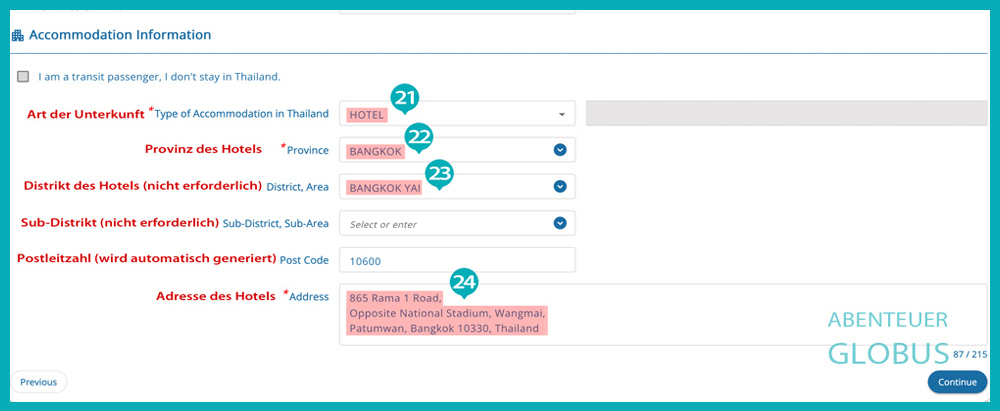Click the "Select or enter" Sub-District placeholder
Screen dimensions: 1000x411
tap(383, 224)
